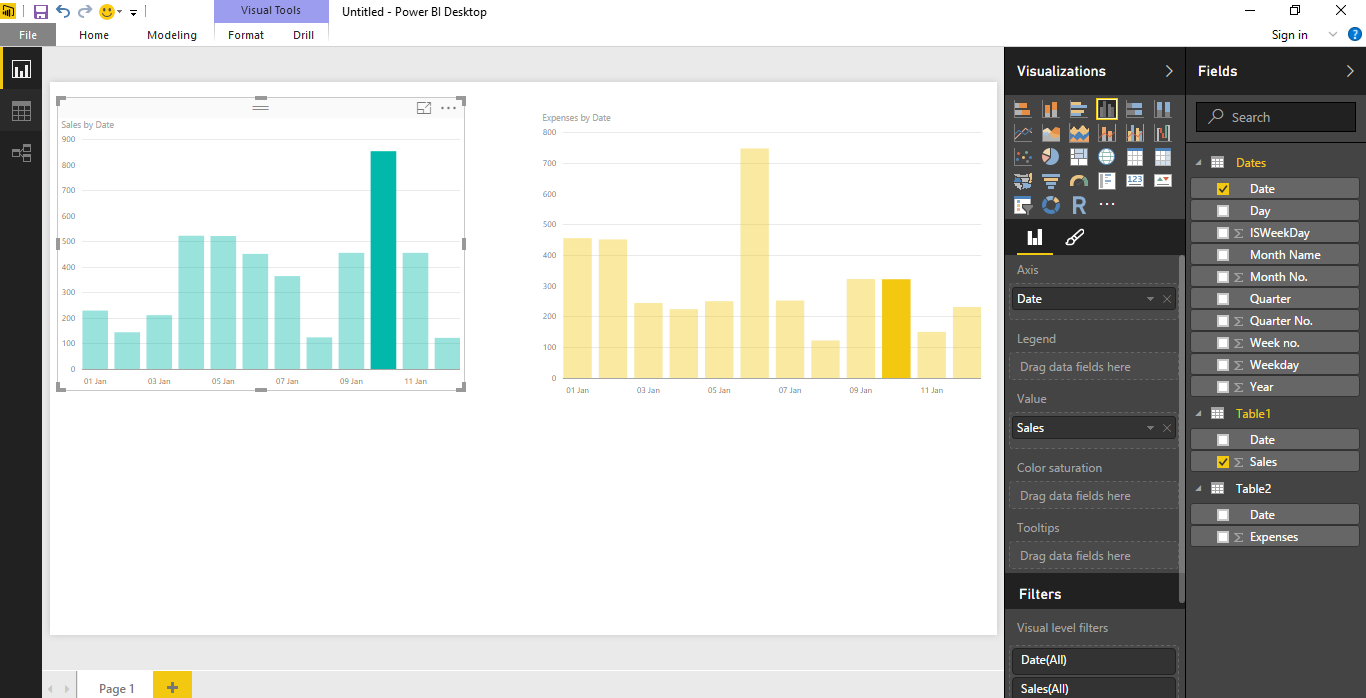
Task: Check the Day field checkbox
Action: [1222, 211]
